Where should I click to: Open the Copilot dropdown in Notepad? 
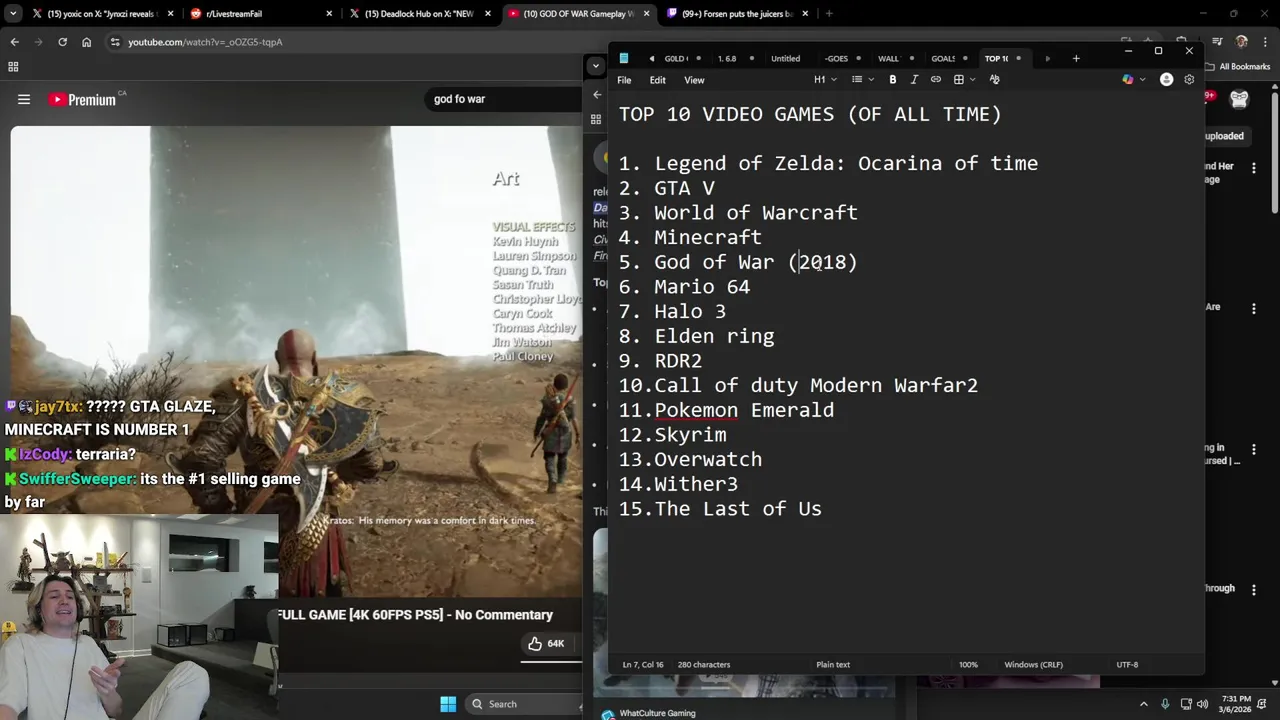click(x=1132, y=80)
